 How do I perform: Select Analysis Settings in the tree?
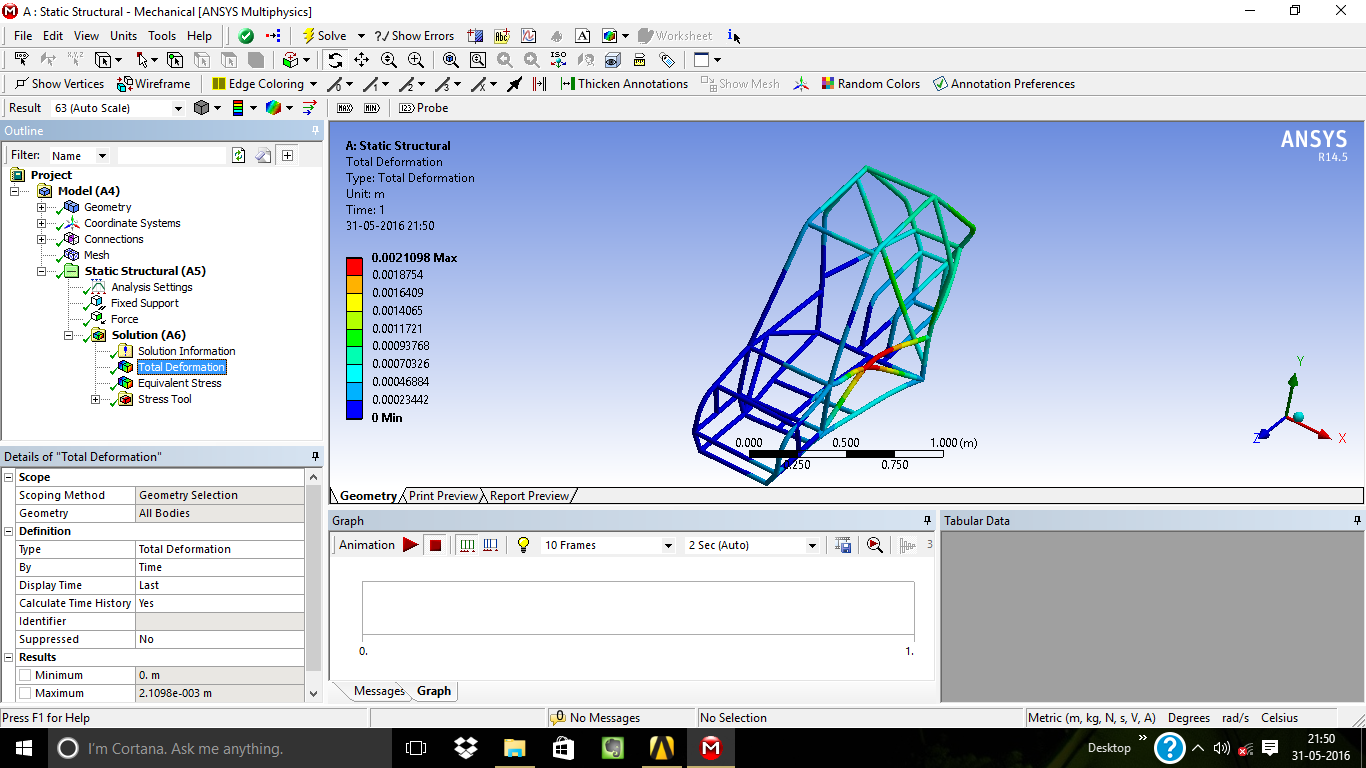pos(152,287)
